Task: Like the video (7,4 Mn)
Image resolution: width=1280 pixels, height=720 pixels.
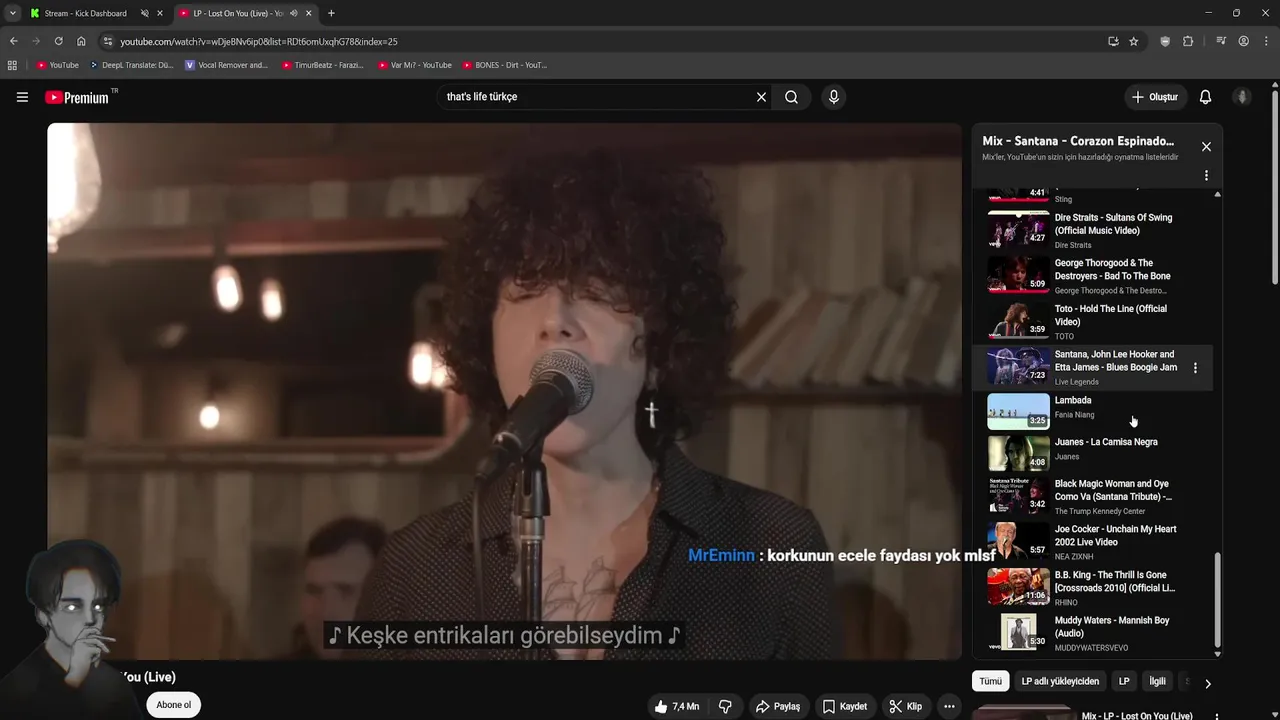Action: tap(676, 706)
